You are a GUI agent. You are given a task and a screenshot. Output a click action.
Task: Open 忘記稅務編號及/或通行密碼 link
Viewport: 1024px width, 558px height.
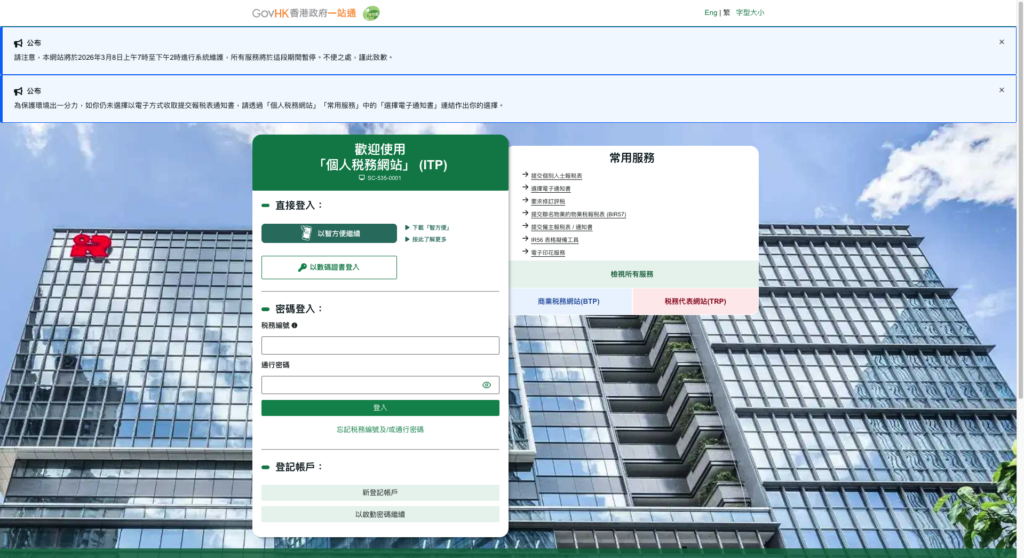pyautogui.click(x=380, y=430)
